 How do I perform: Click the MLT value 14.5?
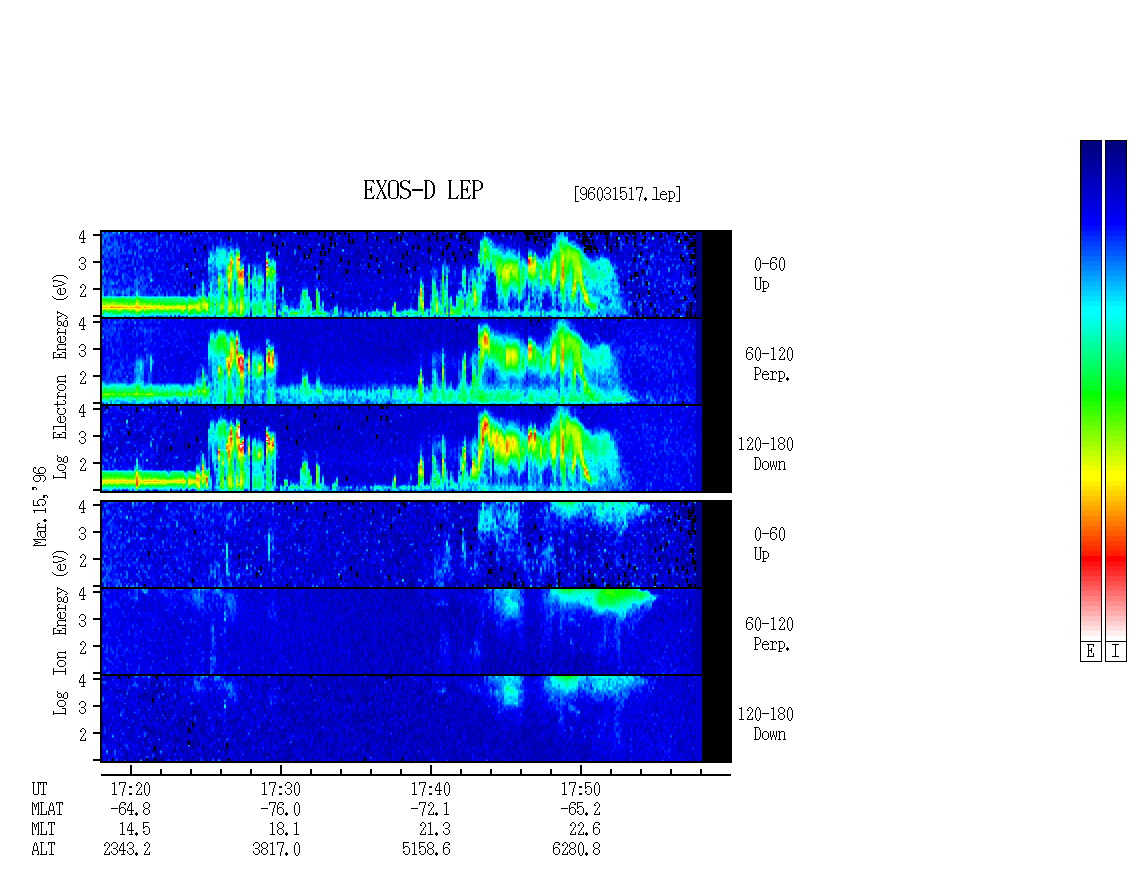click(135, 830)
